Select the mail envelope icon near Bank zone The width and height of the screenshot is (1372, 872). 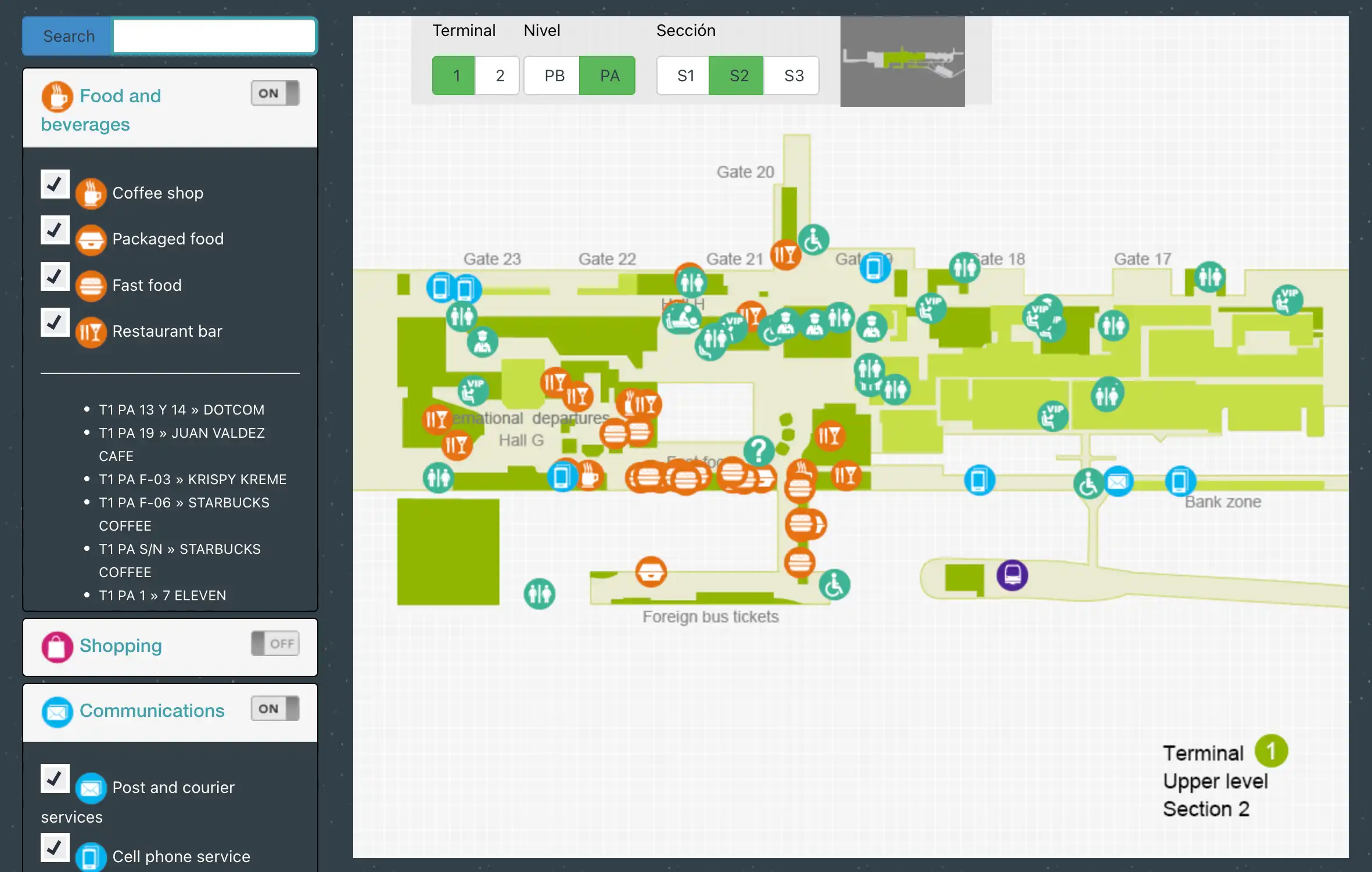(x=1118, y=482)
